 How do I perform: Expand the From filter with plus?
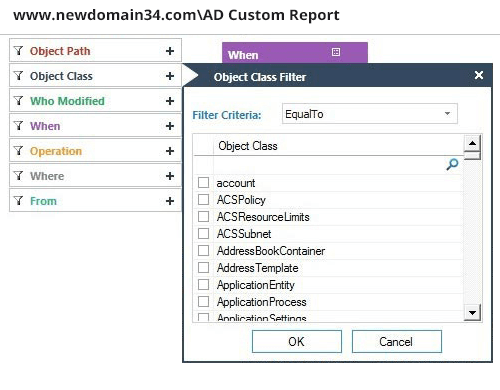pos(170,201)
